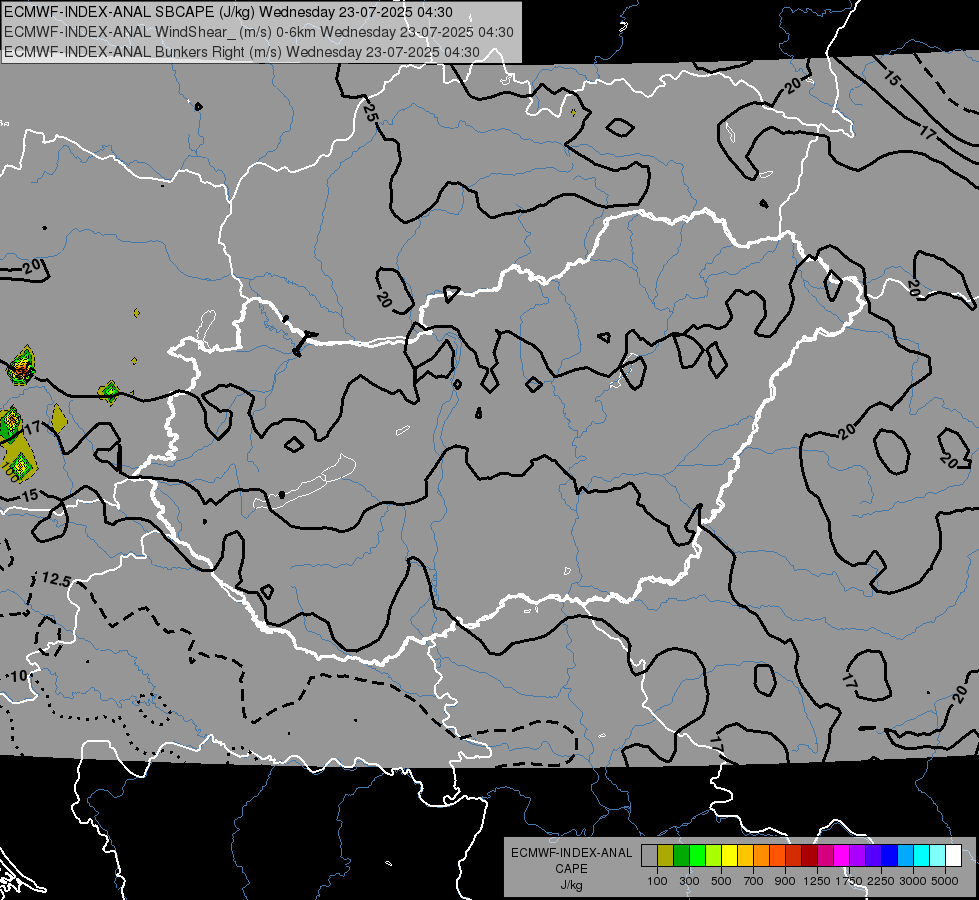Click the dark red legend swatch
979x900 pixels.
coord(810,856)
